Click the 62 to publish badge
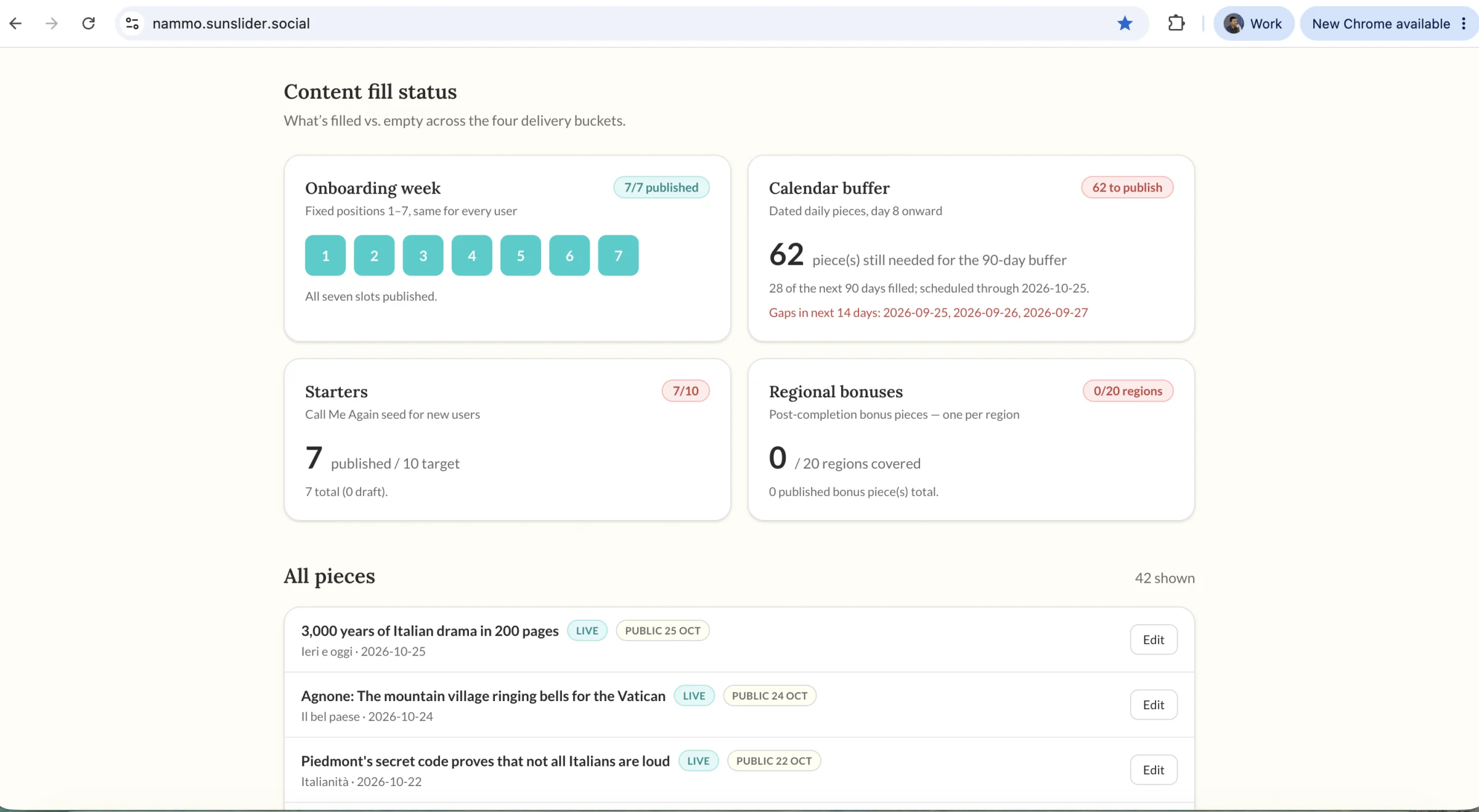1479x812 pixels. point(1127,187)
